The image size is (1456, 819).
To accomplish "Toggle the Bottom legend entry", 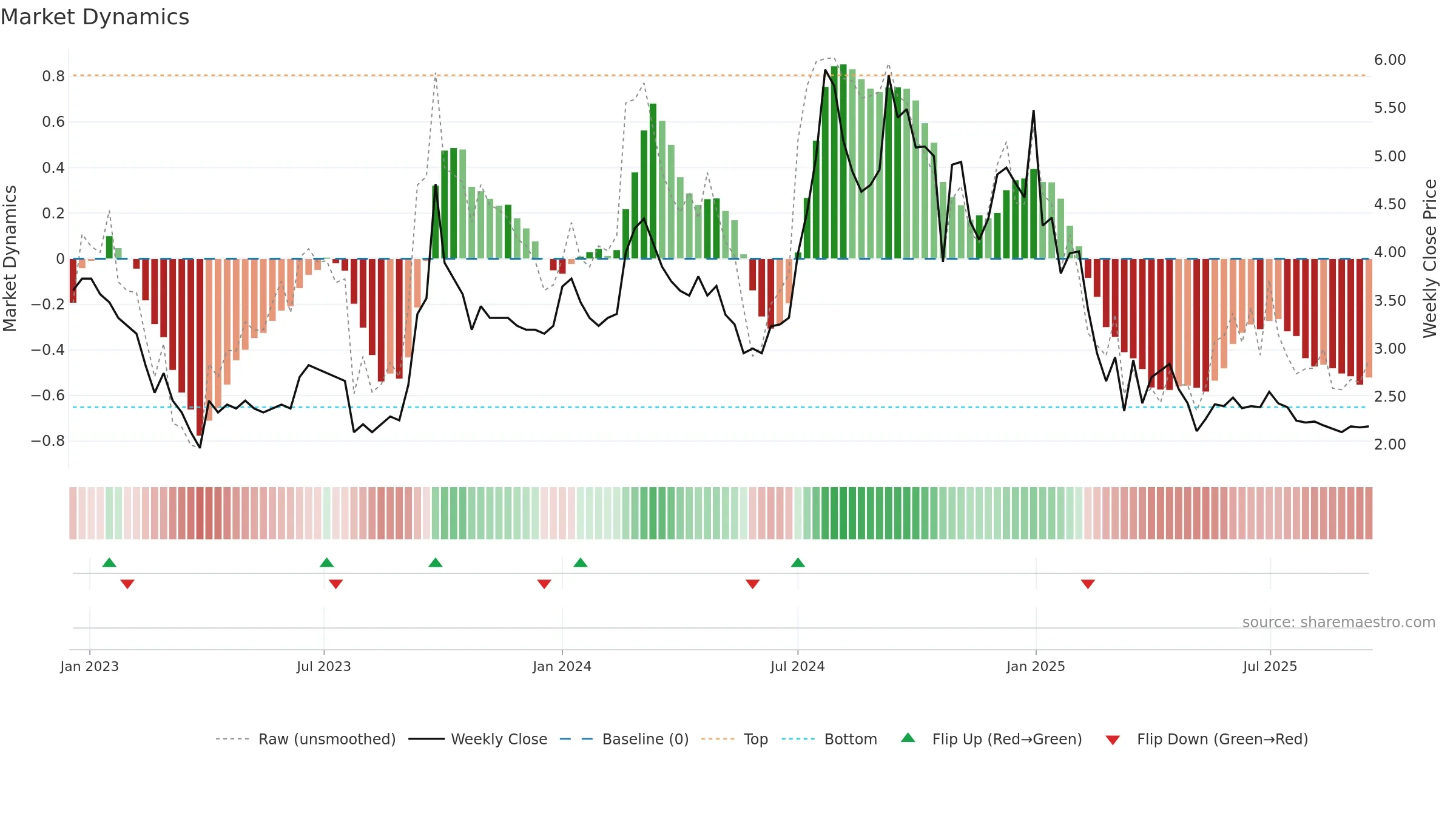I will (x=829, y=739).
